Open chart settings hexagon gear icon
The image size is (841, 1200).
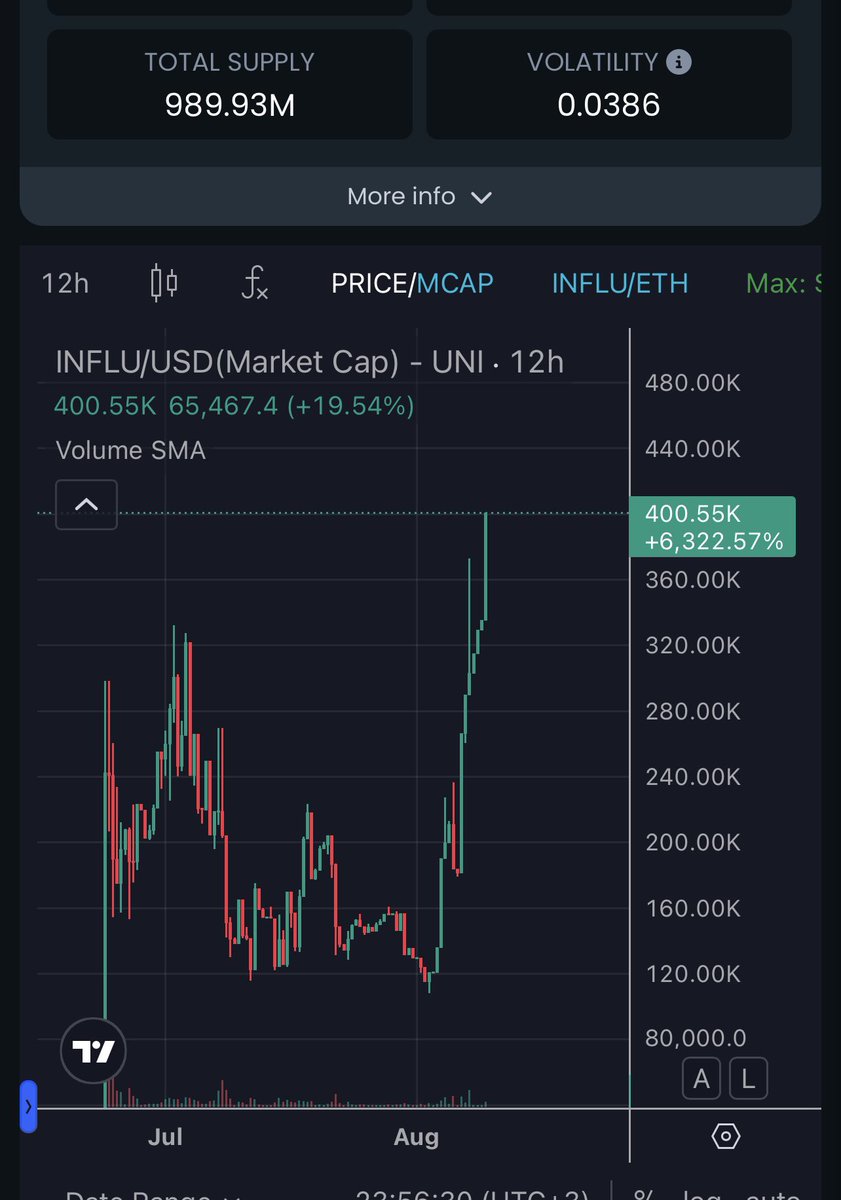point(726,1137)
